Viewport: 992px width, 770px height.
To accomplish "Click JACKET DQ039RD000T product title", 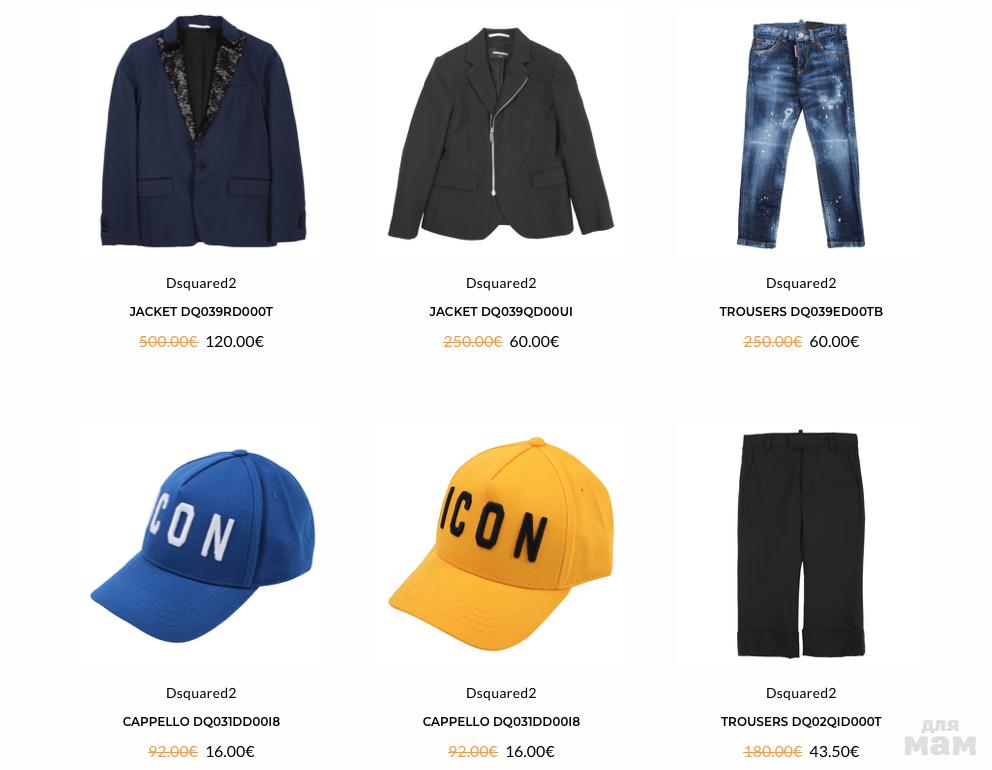I will point(201,311).
